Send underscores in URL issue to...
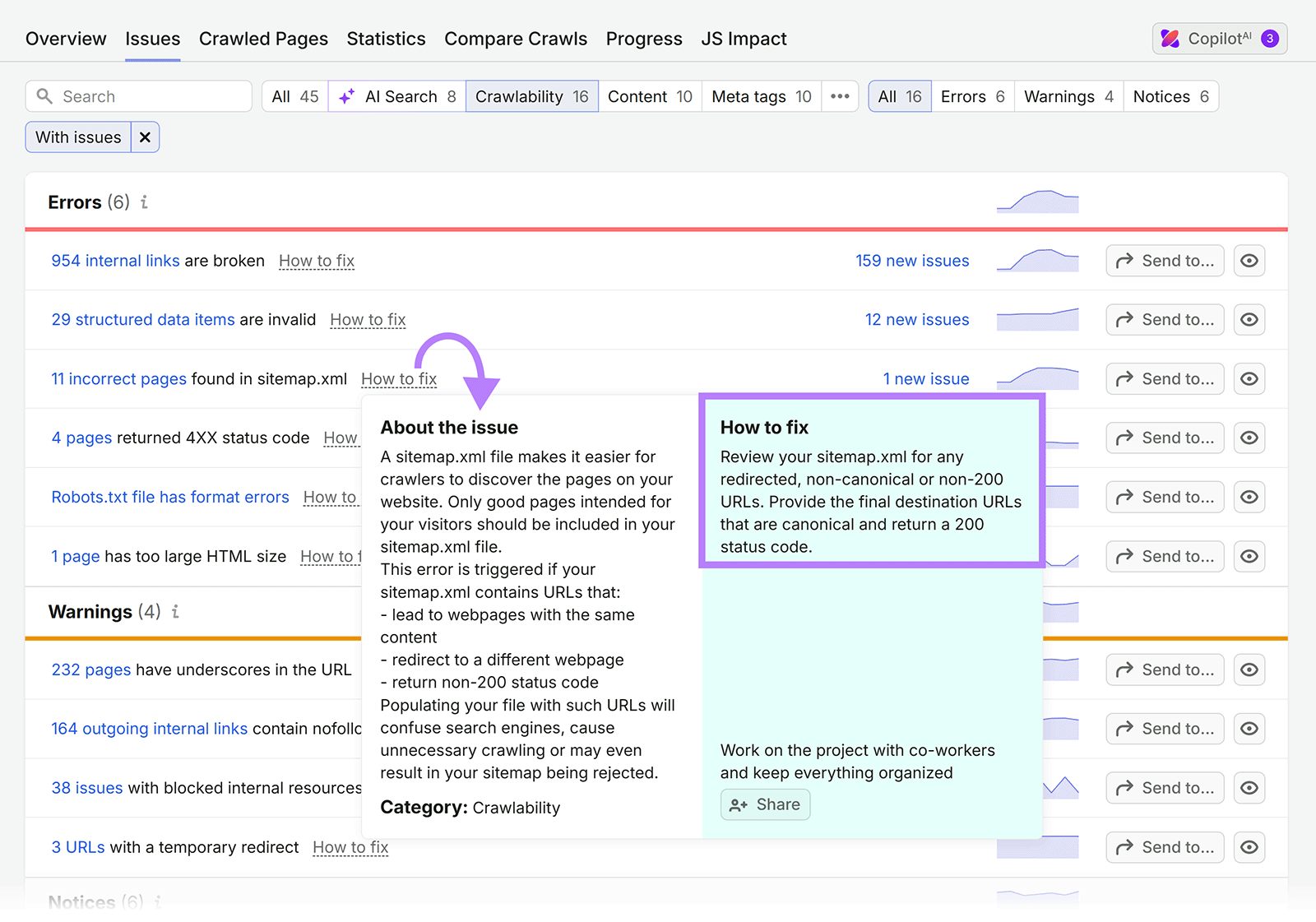This screenshot has width=1316, height=922. tap(1165, 670)
